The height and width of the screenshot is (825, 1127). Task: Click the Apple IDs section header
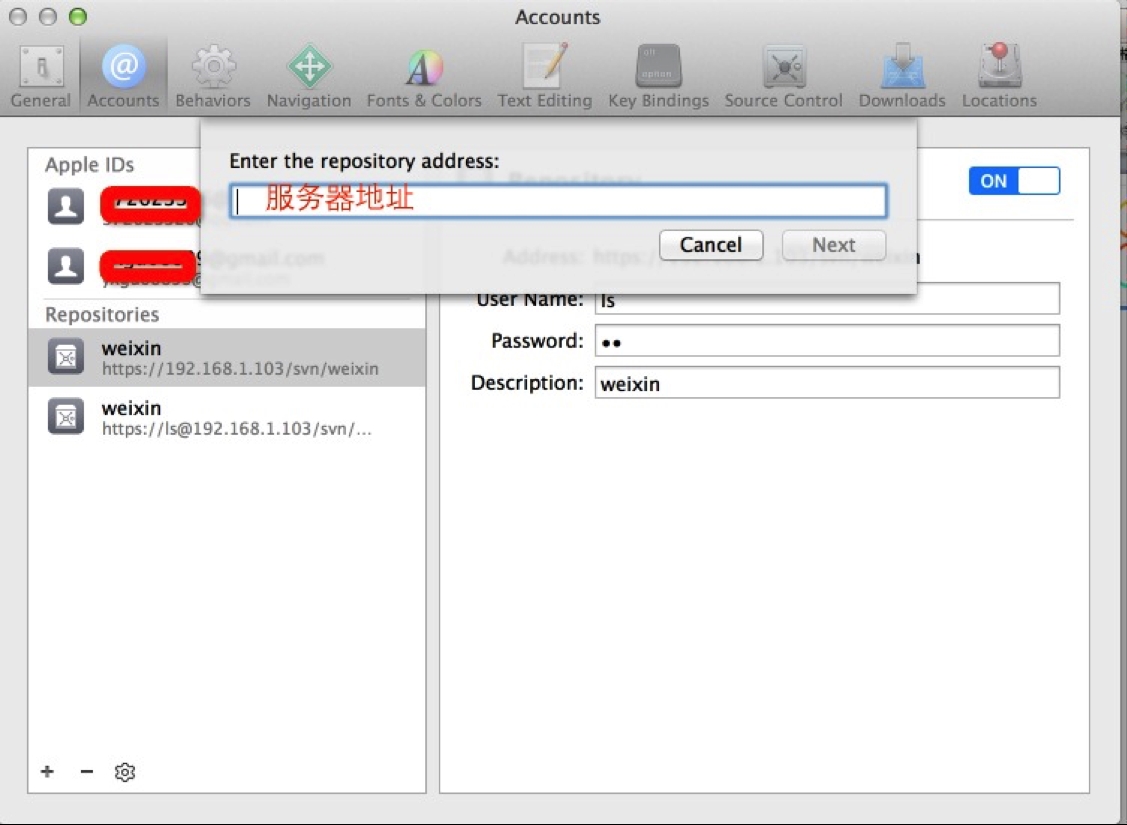coord(89,165)
